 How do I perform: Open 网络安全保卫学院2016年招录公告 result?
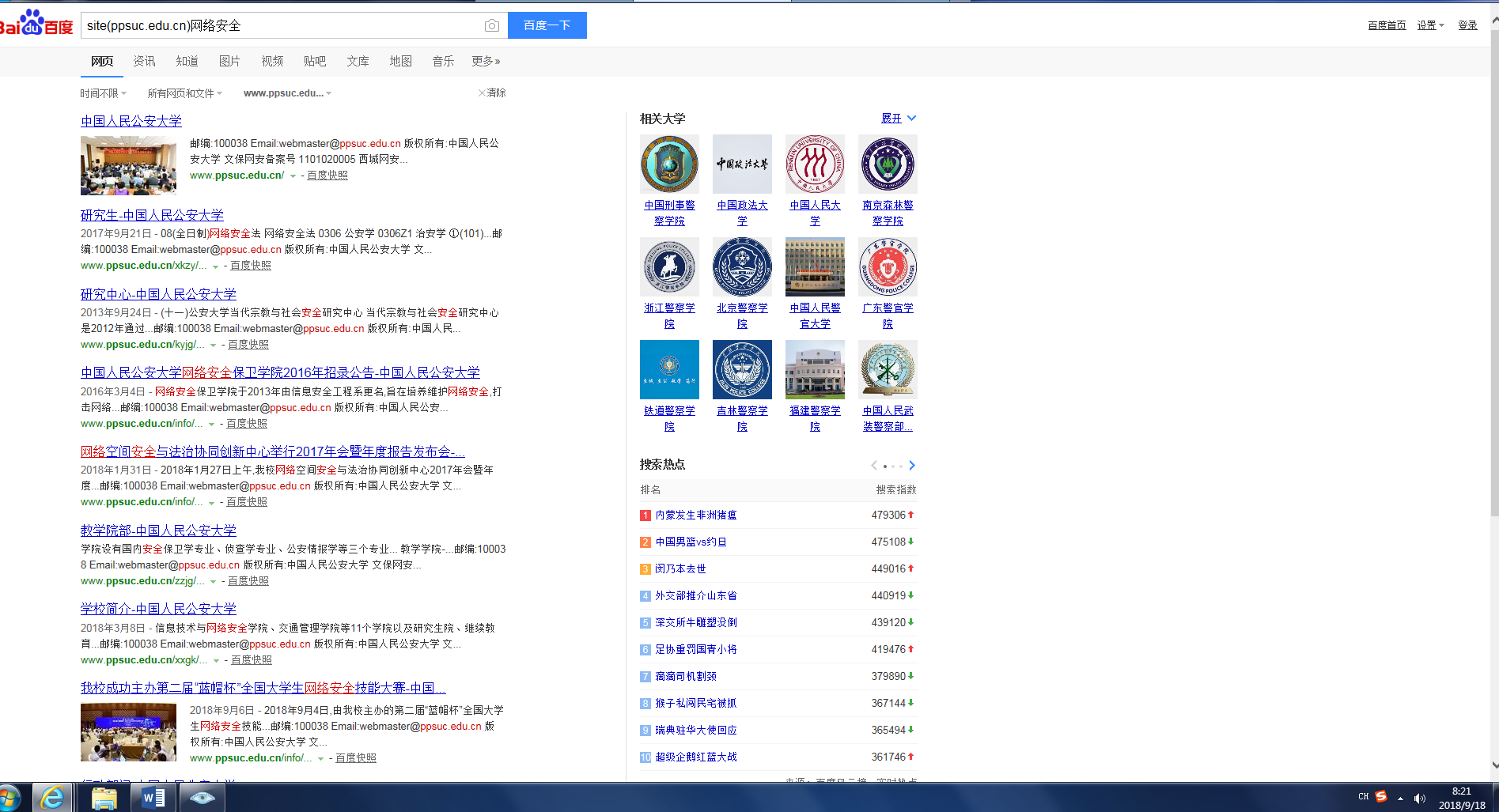pos(280,372)
